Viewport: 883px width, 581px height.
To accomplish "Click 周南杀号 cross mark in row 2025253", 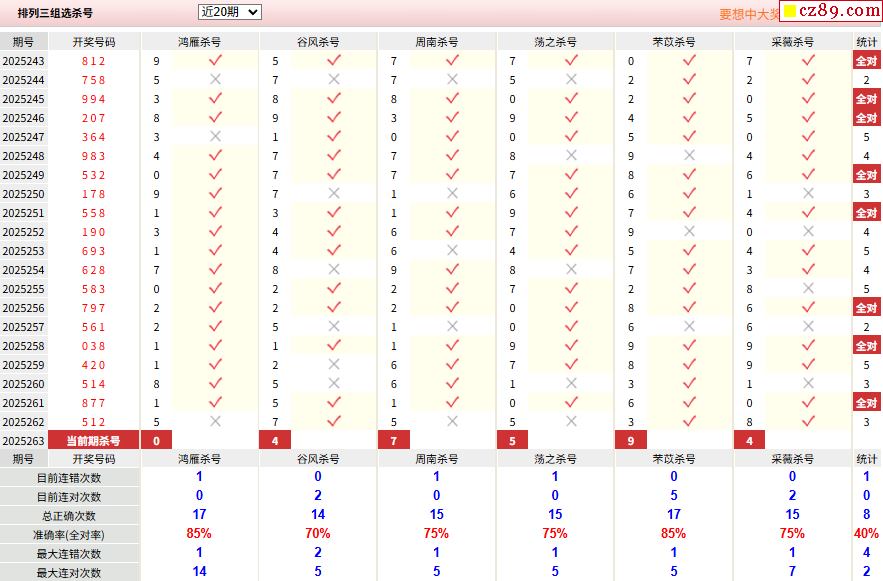I will coord(452,250).
